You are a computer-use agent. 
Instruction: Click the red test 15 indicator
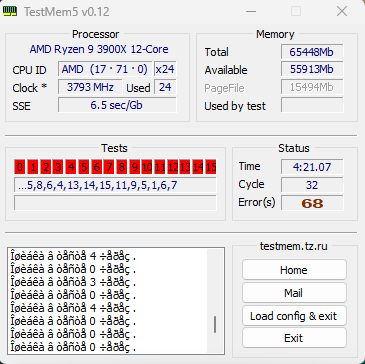[x=211, y=167]
